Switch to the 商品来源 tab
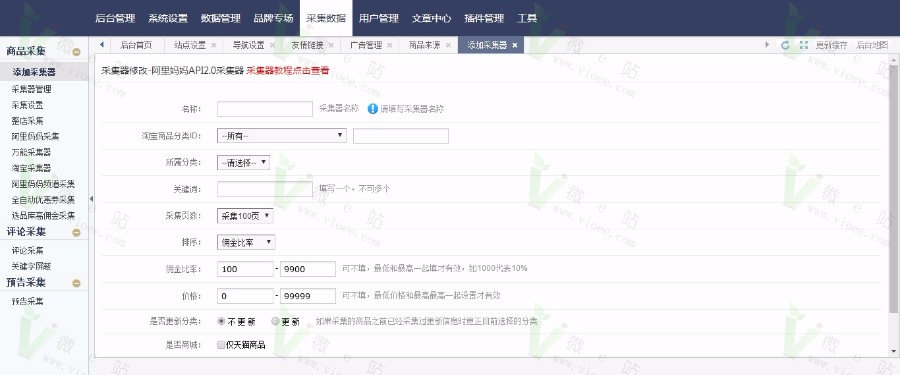 coord(425,45)
